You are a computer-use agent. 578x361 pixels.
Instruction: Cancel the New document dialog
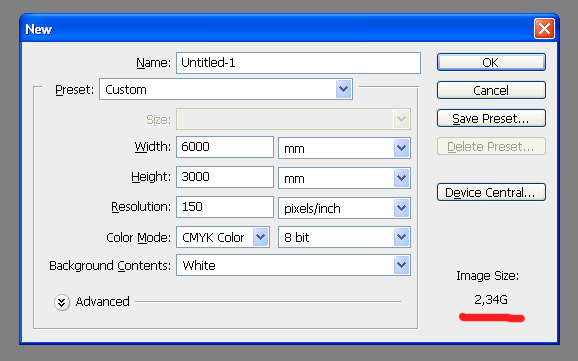click(x=491, y=90)
